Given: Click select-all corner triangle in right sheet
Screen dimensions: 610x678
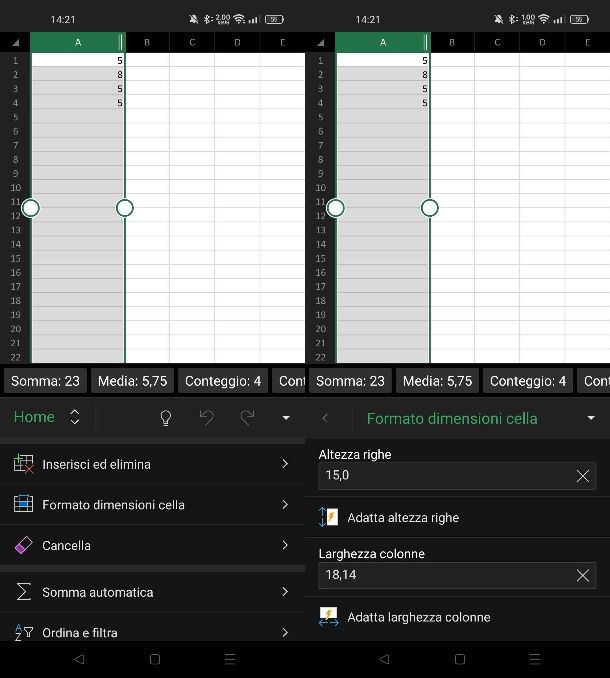Looking at the screenshot, I should coord(320,42).
